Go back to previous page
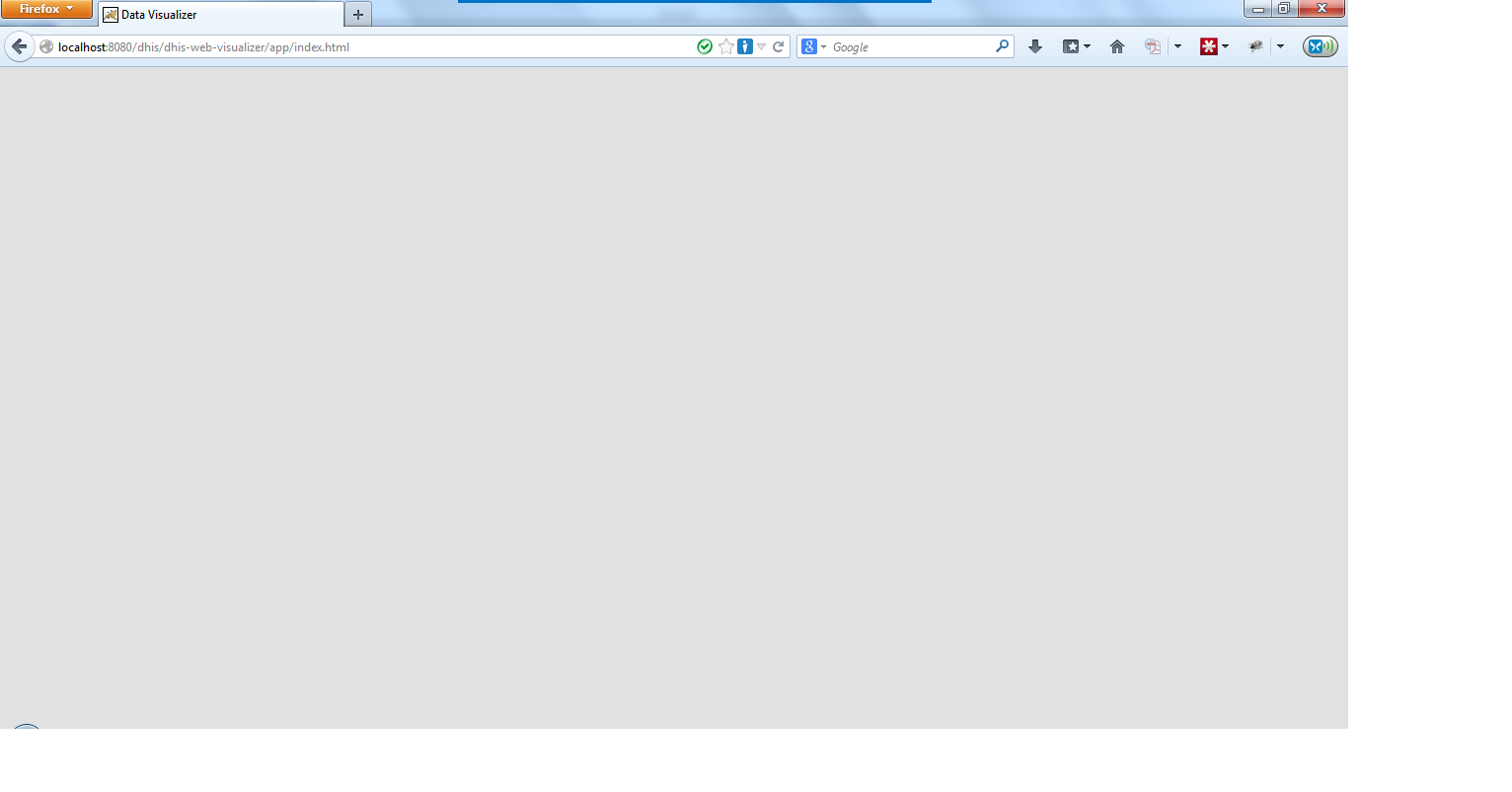The image size is (1512, 792). click(19, 46)
